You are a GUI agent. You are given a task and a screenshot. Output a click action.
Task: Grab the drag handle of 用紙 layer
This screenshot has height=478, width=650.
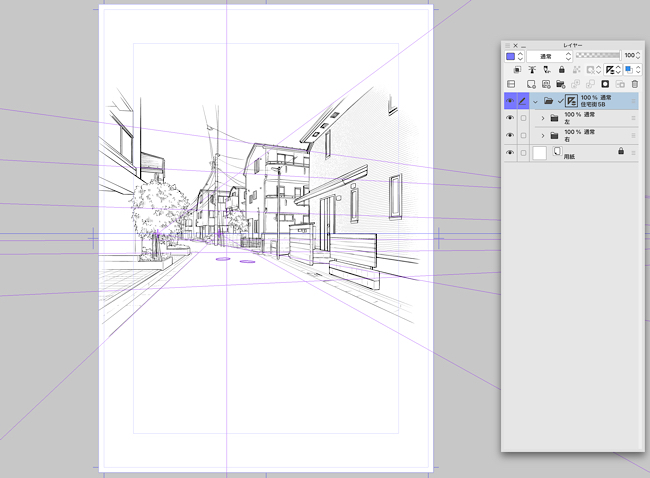(x=633, y=153)
